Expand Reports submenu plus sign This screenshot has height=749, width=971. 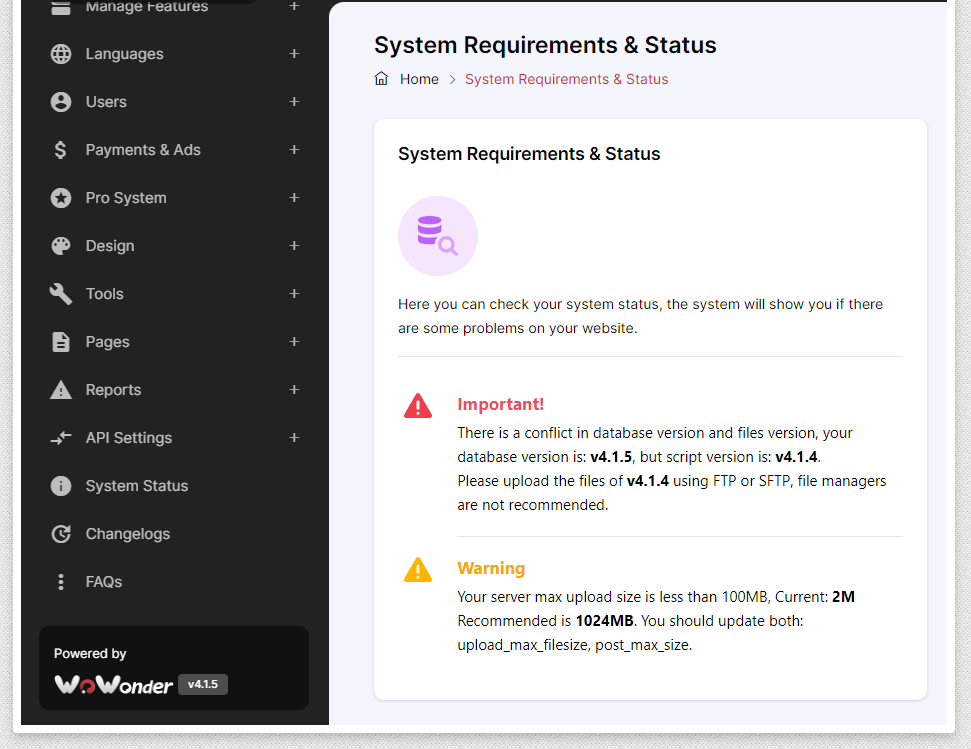[x=294, y=389]
